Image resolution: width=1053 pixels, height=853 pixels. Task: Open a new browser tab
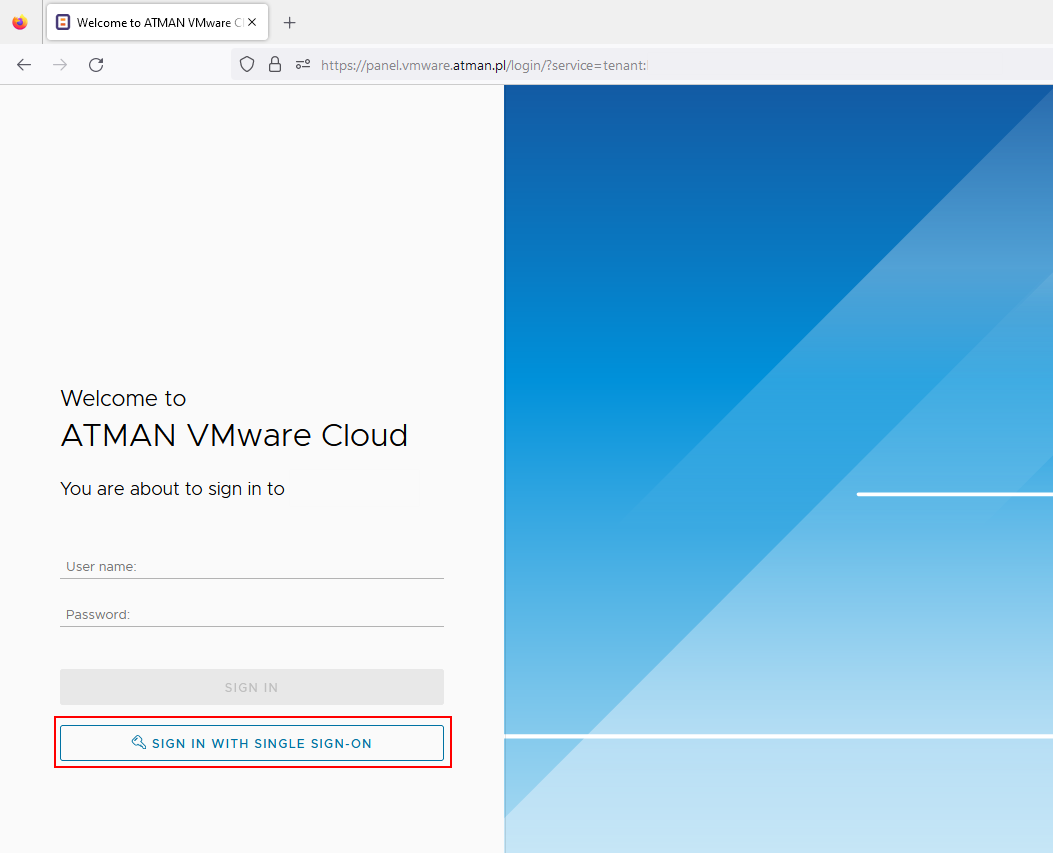pos(289,23)
